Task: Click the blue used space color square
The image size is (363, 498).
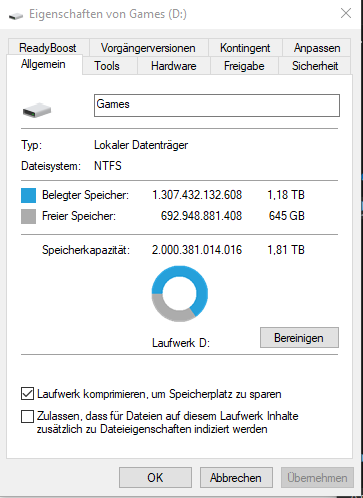Action: click(x=28, y=195)
